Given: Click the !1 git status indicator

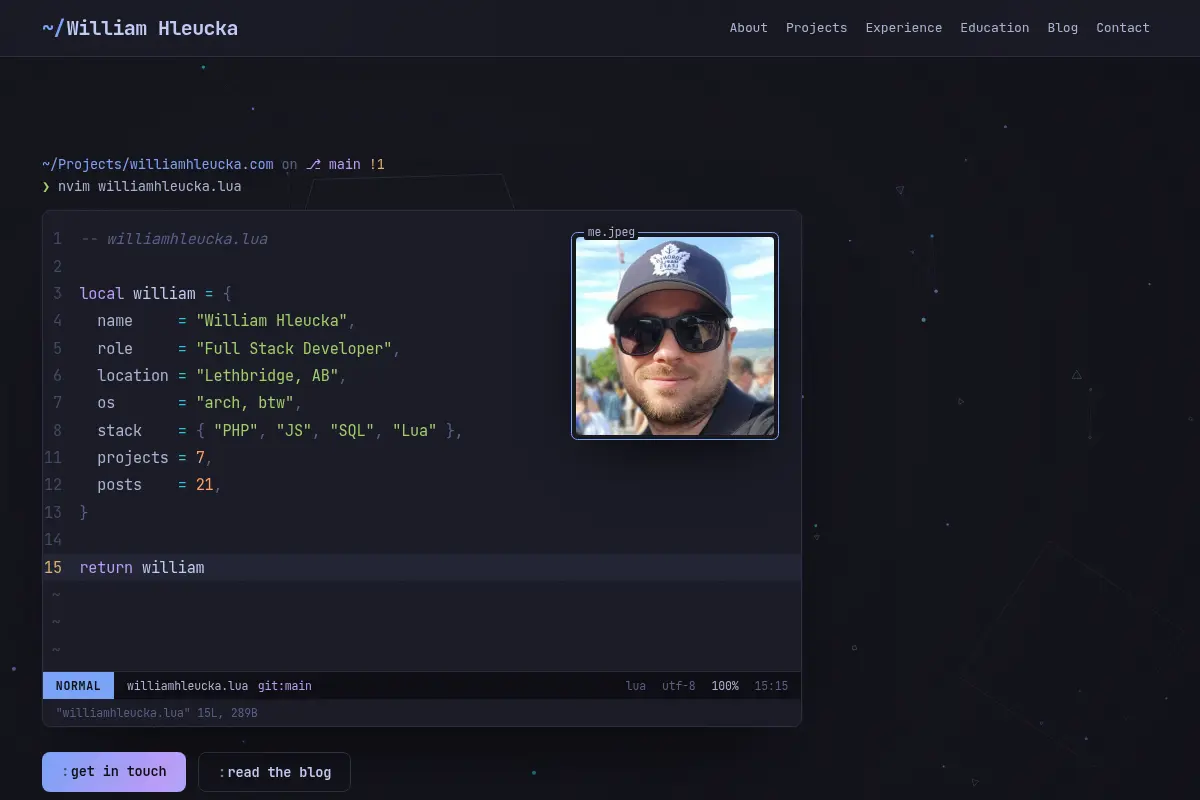Looking at the screenshot, I should pyautogui.click(x=377, y=164).
